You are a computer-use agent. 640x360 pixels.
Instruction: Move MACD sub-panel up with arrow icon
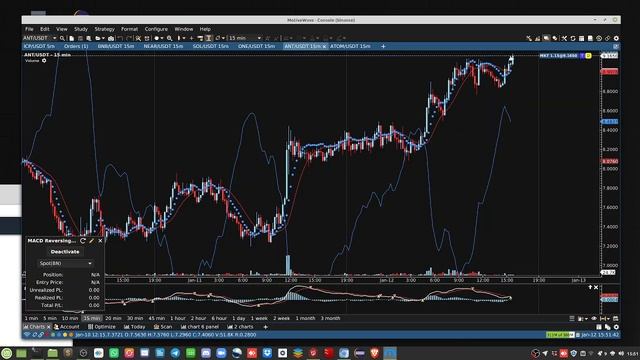590,287
